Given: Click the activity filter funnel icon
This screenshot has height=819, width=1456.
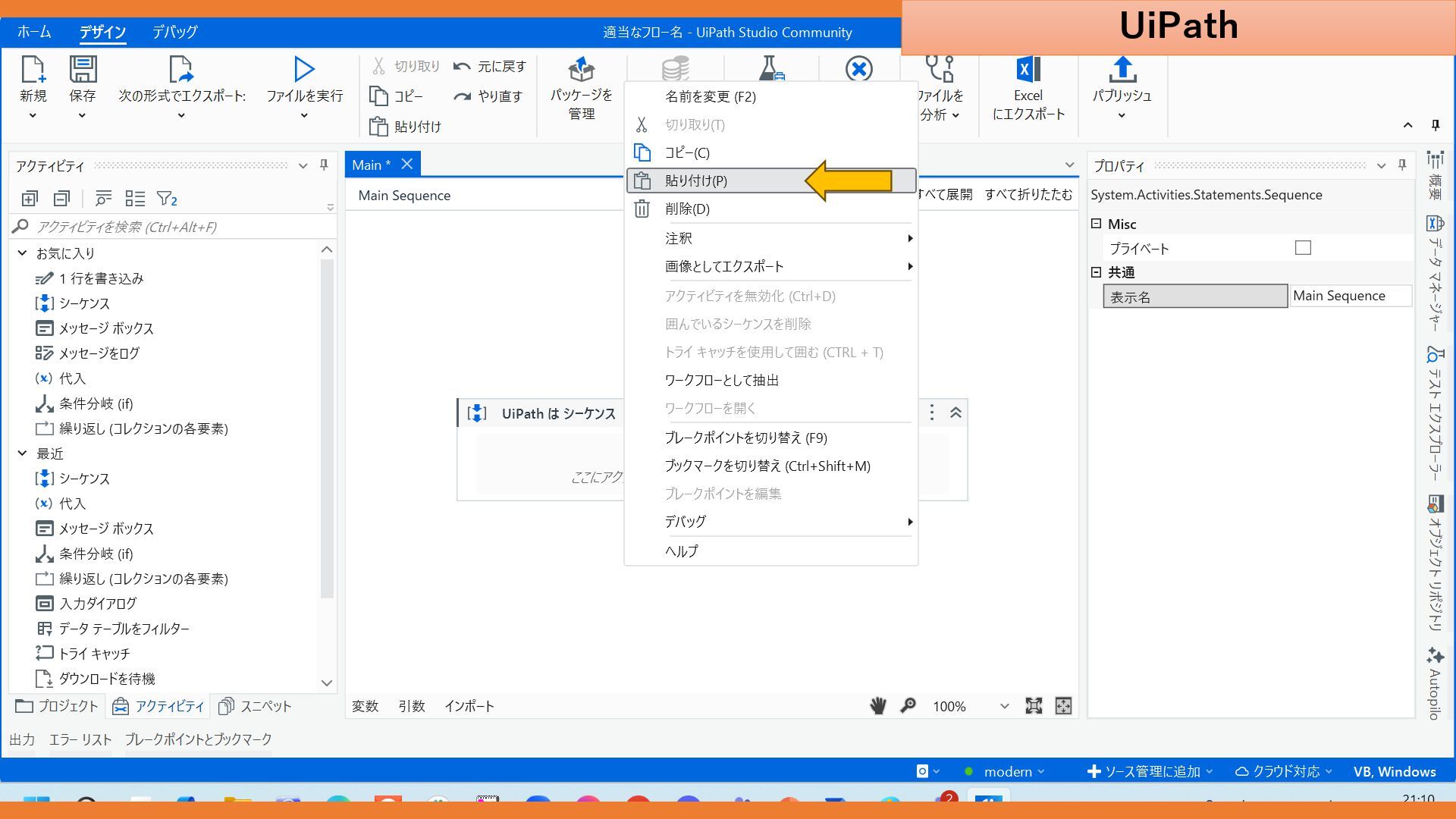Looking at the screenshot, I should coord(166,199).
